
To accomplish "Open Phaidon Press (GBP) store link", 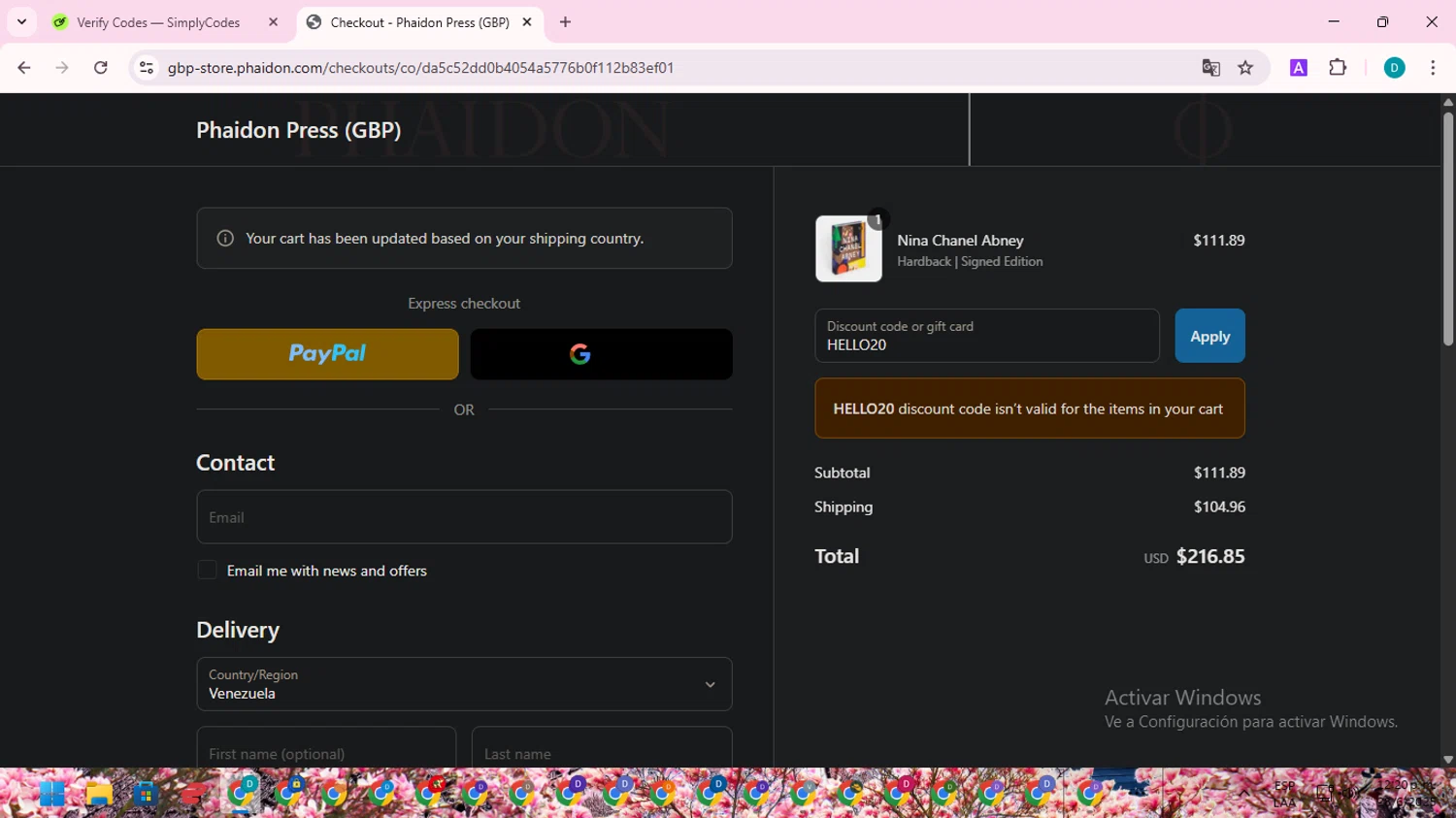I will coord(299,130).
